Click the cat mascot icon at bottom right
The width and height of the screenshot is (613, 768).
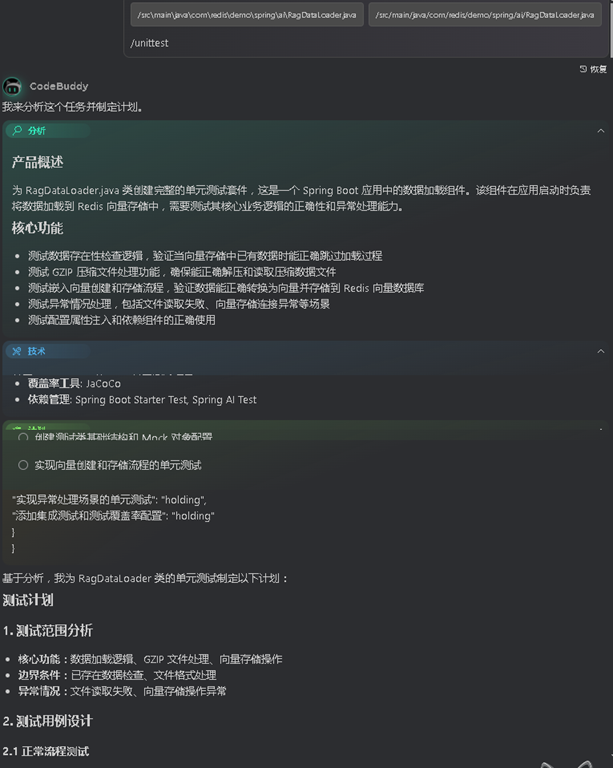pyautogui.click(x=568, y=764)
